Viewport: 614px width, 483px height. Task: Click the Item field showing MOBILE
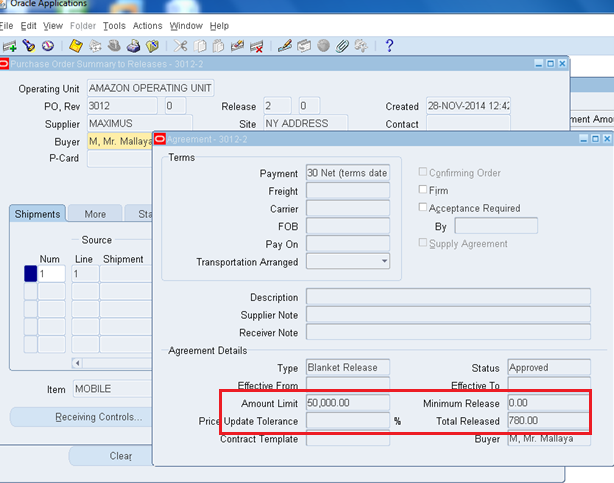[x=112, y=389]
